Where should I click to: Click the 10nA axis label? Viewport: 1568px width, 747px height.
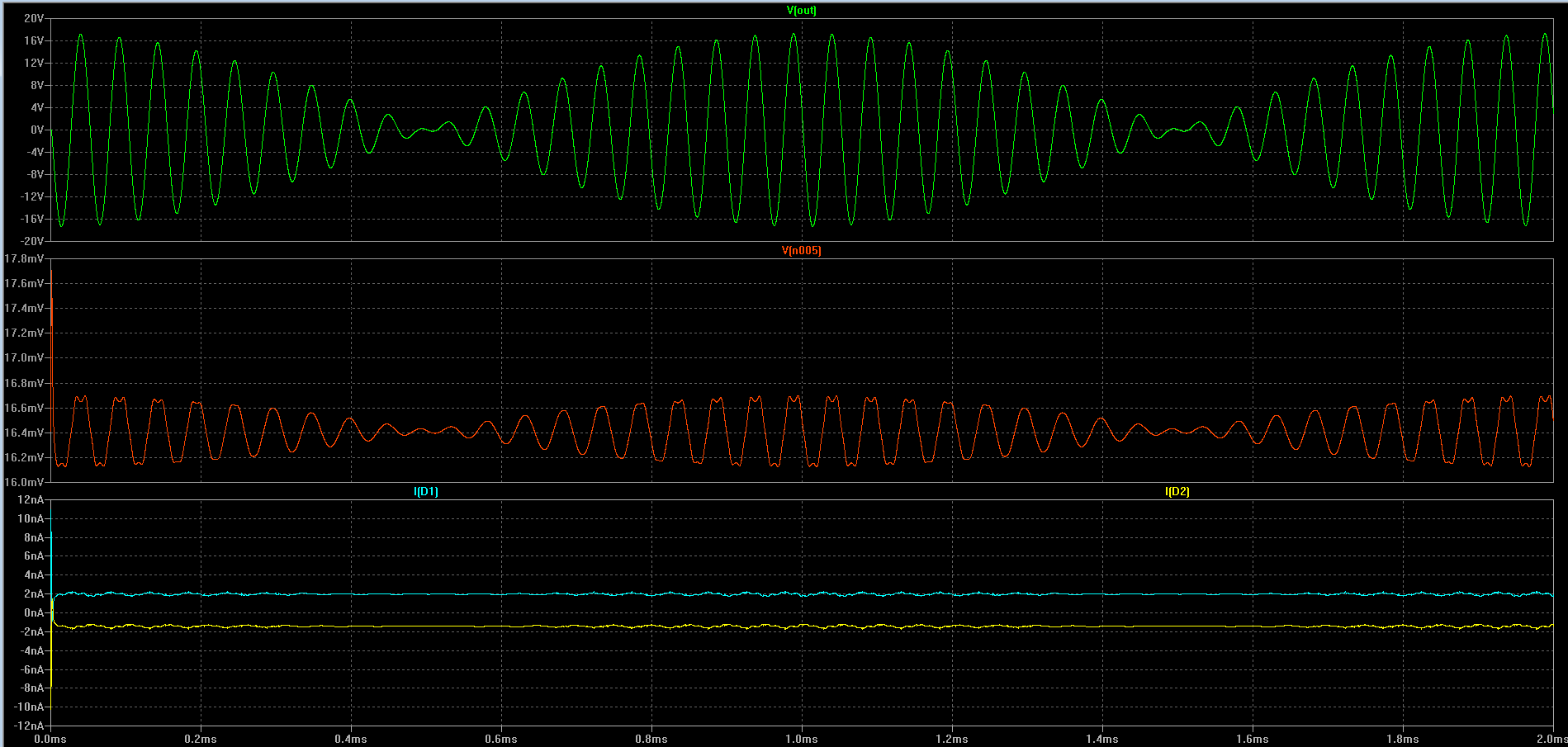coord(31,518)
